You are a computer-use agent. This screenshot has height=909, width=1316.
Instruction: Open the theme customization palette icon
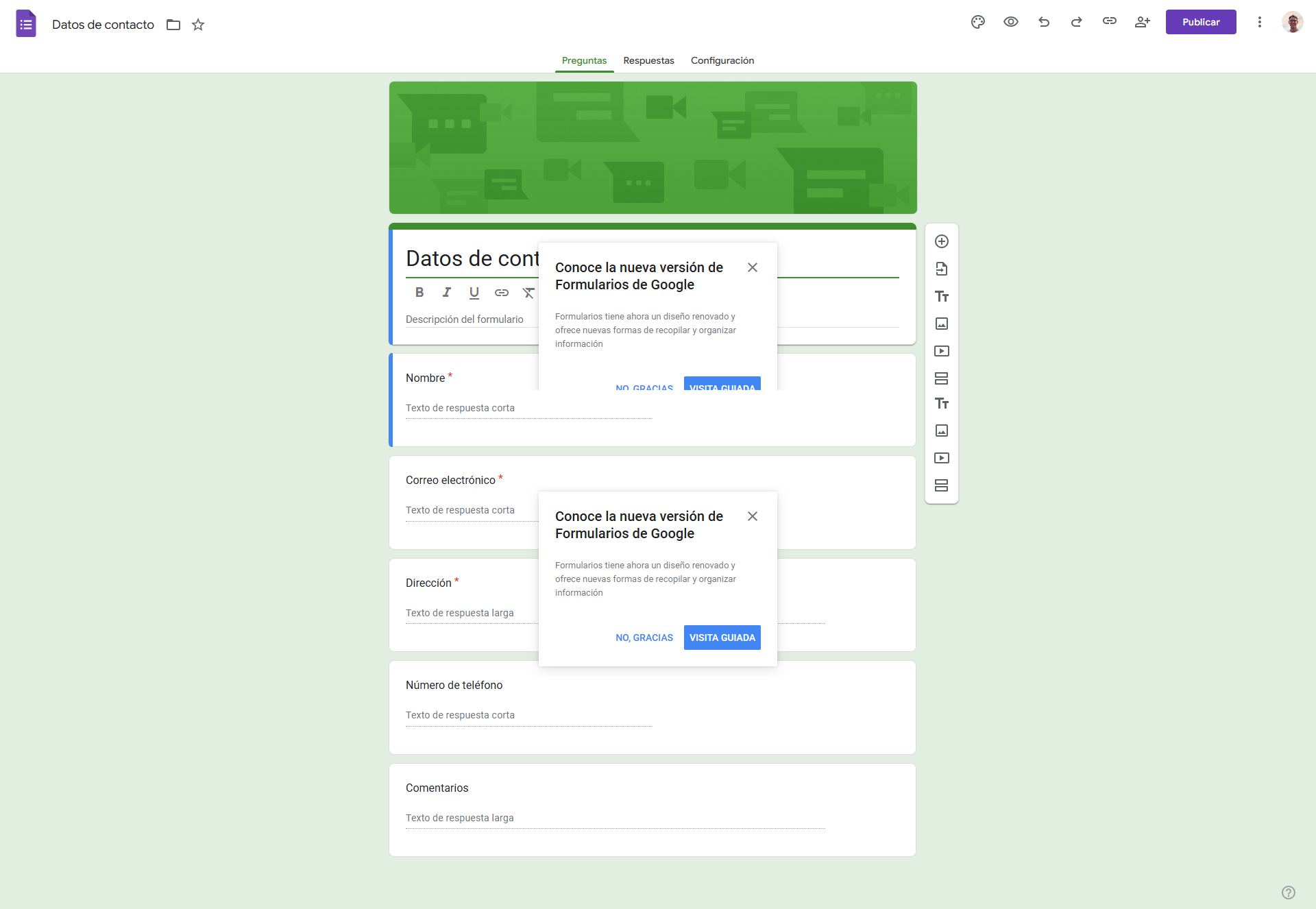point(978,22)
